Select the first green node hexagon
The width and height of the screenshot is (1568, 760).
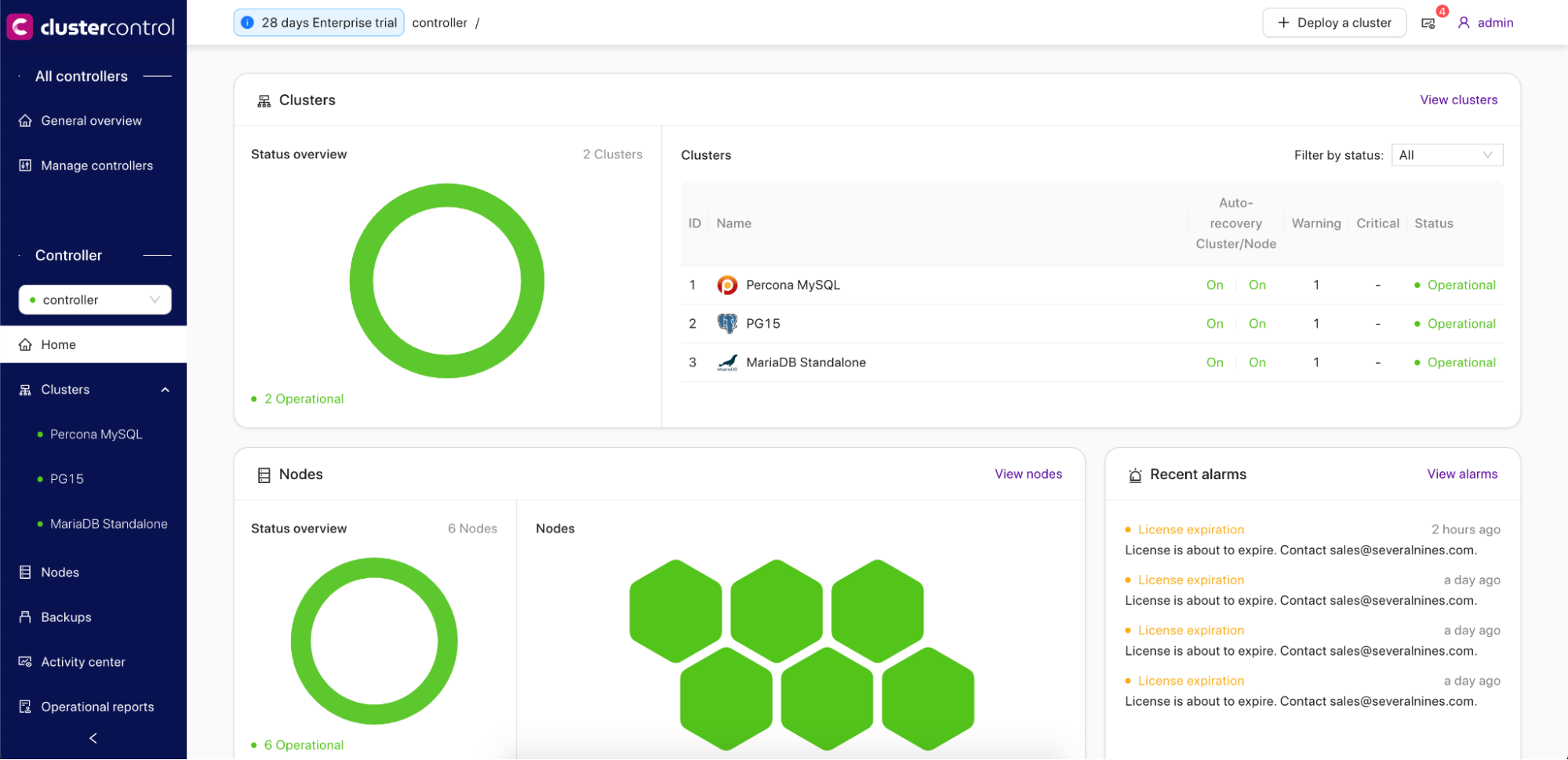pos(675,610)
